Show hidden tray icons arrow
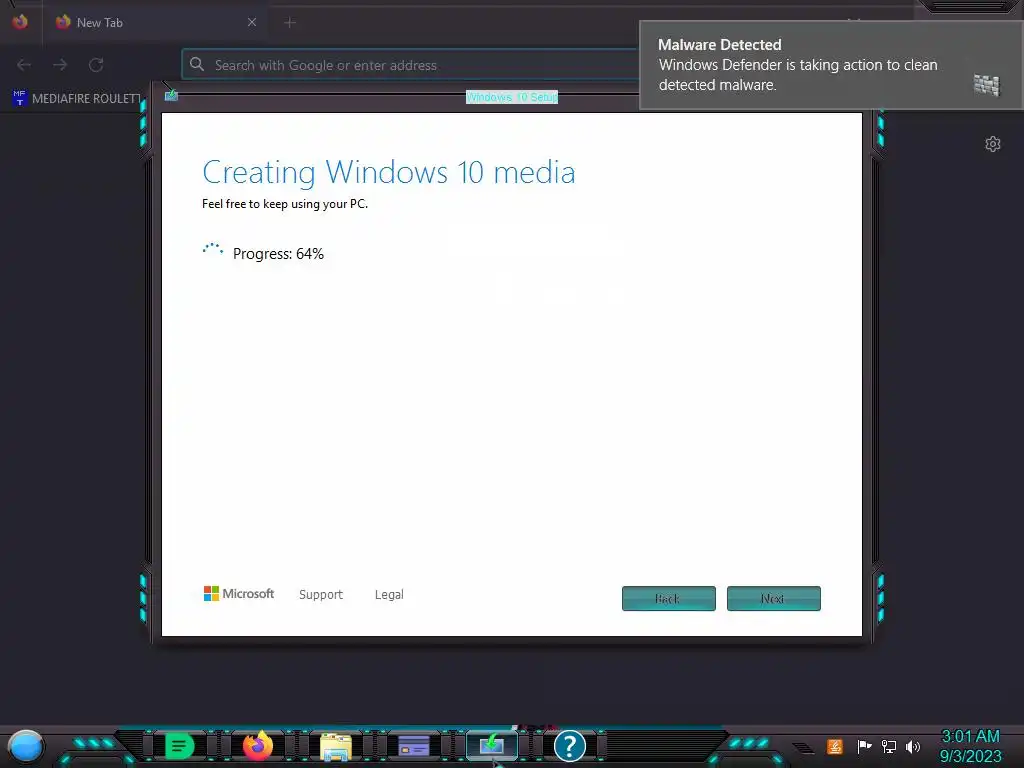This screenshot has height=768, width=1024. pos(804,748)
